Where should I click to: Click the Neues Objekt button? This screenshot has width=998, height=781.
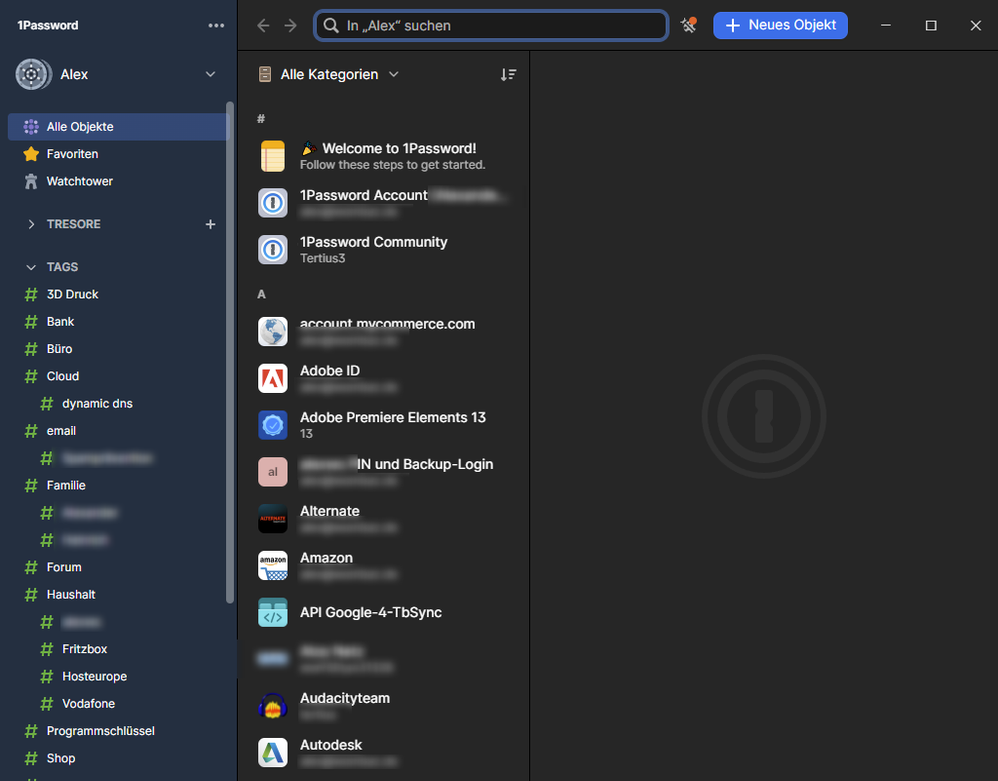(x=780, y=25)
